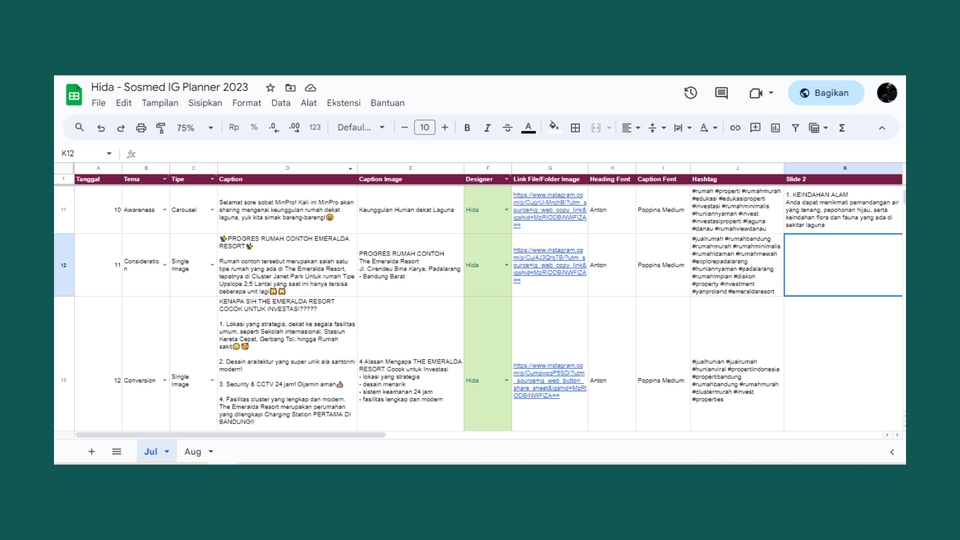
Task: Increase decimal places
Action: tap(294, 127)
